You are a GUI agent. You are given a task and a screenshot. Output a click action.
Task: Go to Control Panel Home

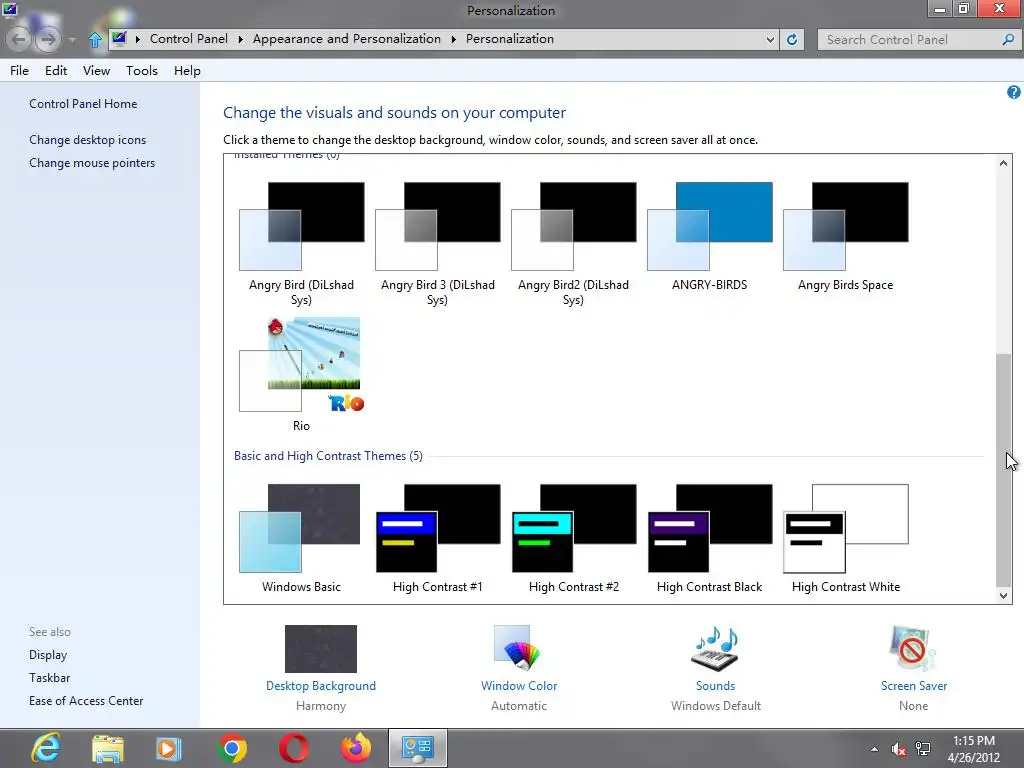tap(83, 104)
